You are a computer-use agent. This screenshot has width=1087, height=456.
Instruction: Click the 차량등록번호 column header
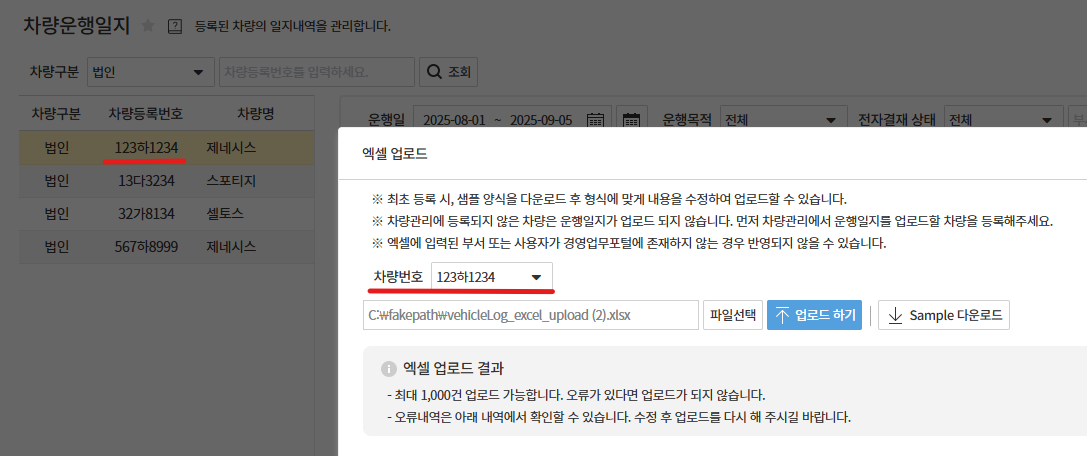pos(146,113)
